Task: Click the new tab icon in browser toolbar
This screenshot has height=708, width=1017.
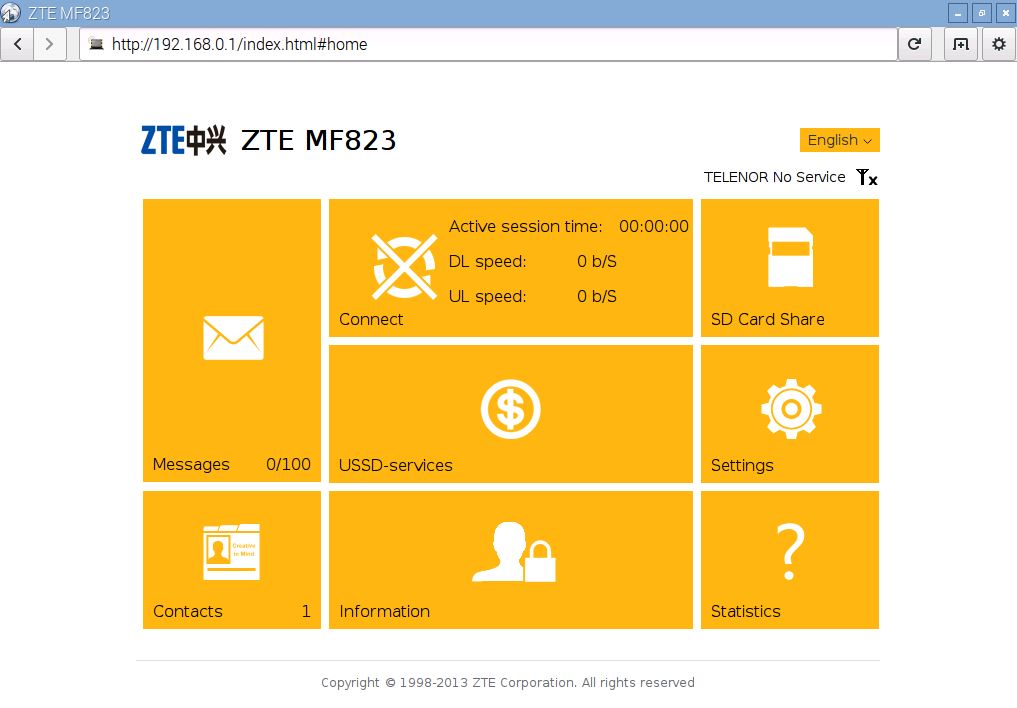Action: click(961, 44)
